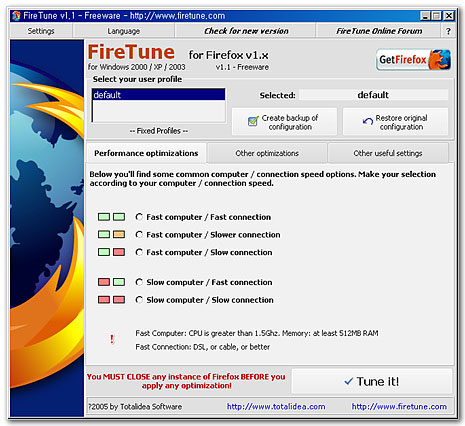Screen dimensions: 465x426
Task: Open the Language menu
Action: [124, 31]
